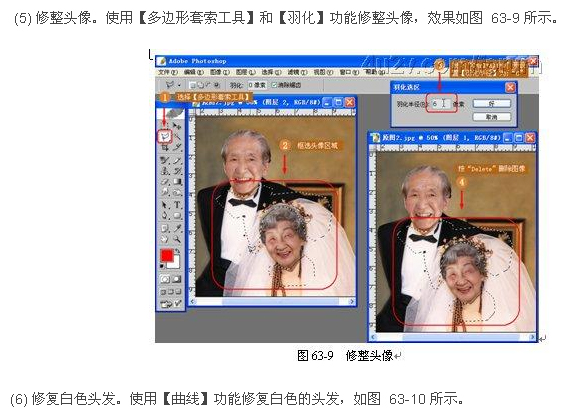Open the 图层 (Layer) menu
Screen dimensions: 568x420
pyautogui.click(x=246, y=72)
